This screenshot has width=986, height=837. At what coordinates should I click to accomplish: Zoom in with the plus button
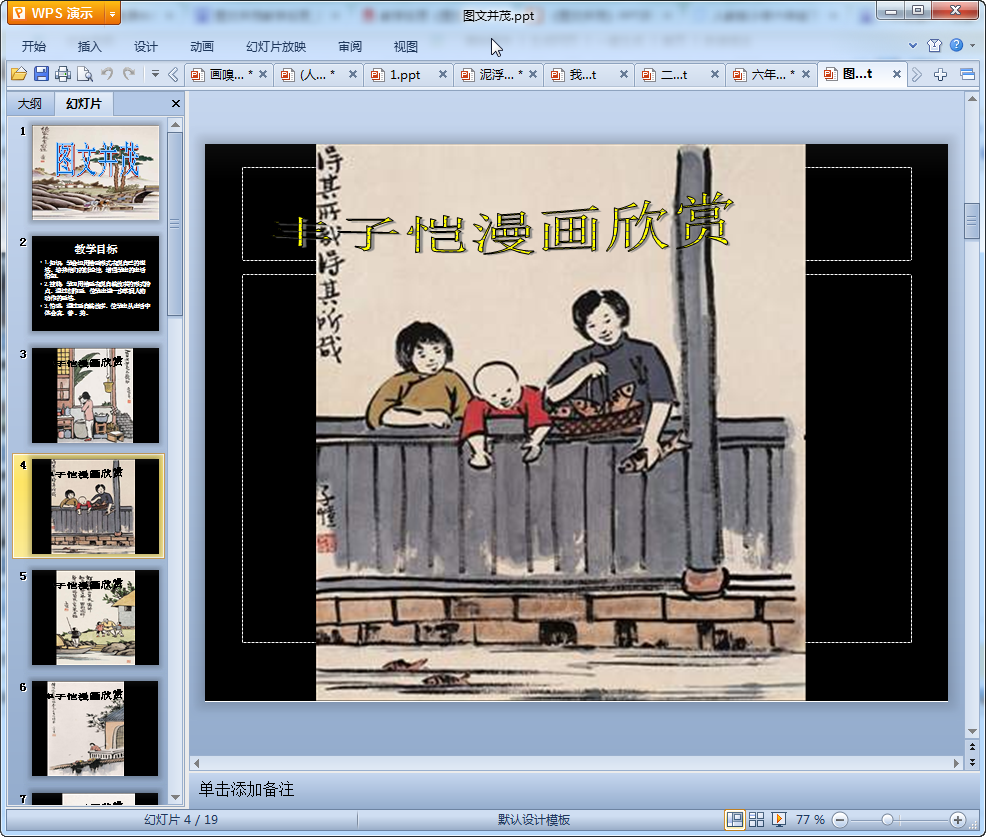point(958,820)
